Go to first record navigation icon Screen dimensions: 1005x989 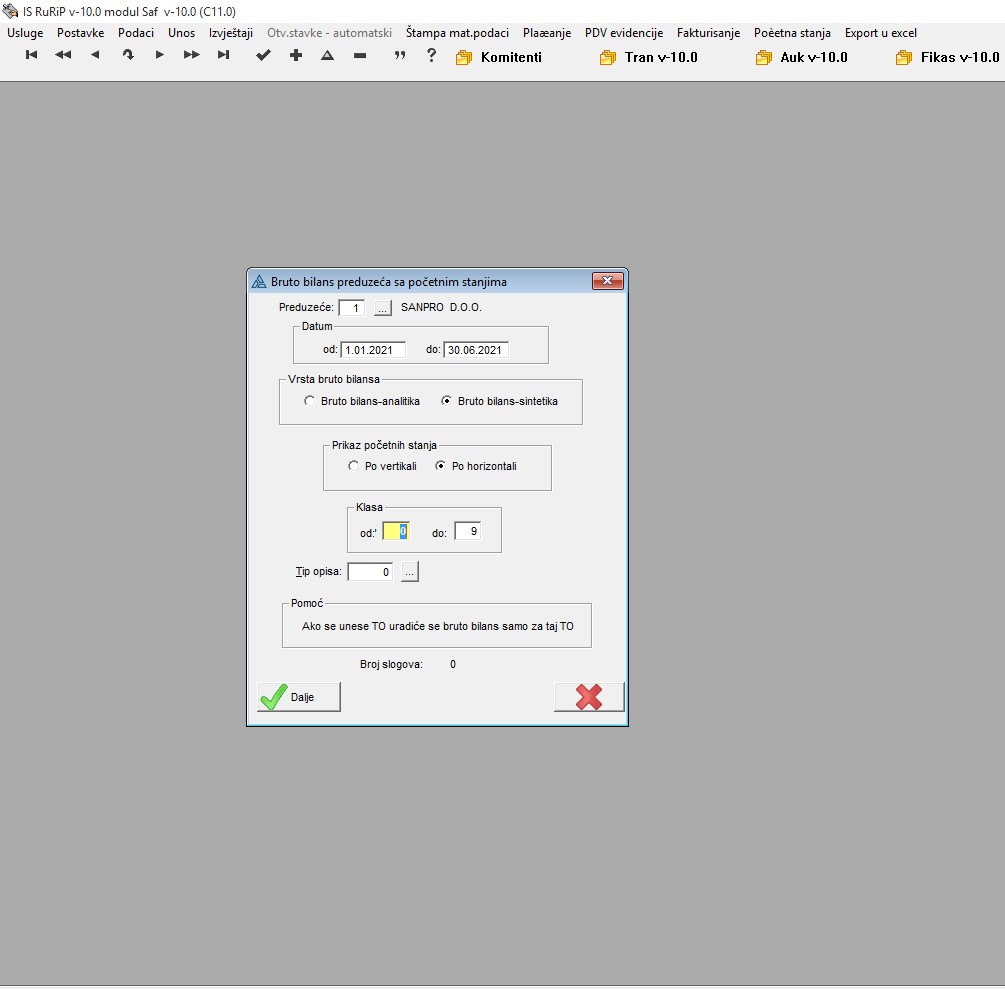(31, 56)
